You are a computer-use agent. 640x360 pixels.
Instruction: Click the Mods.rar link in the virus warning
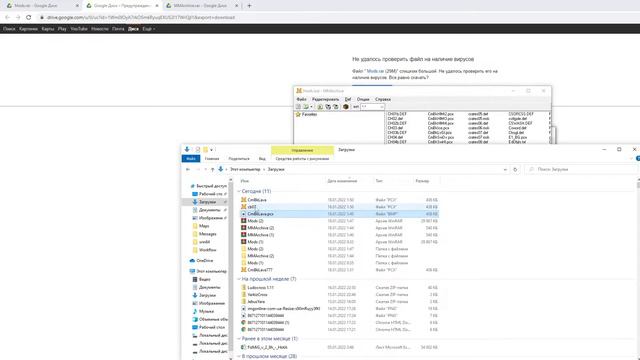click(375, 71)
